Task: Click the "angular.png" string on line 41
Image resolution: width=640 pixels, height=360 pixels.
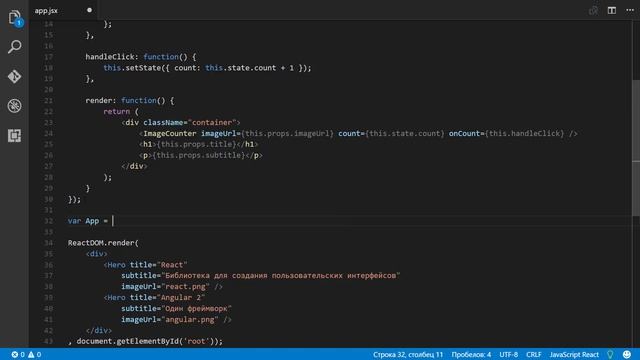Action: pos(190,320)
